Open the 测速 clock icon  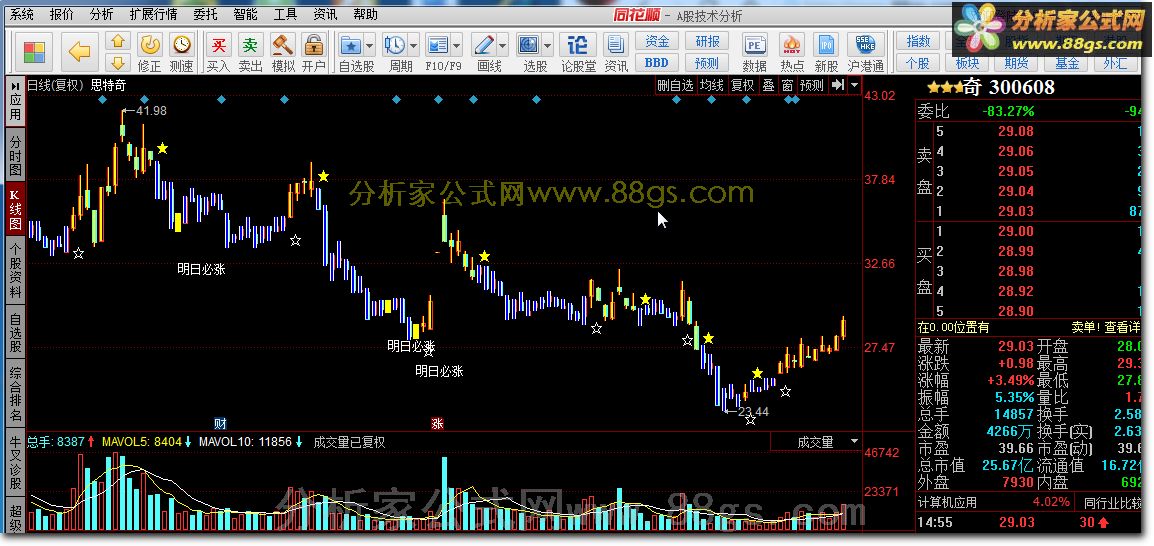181,45
